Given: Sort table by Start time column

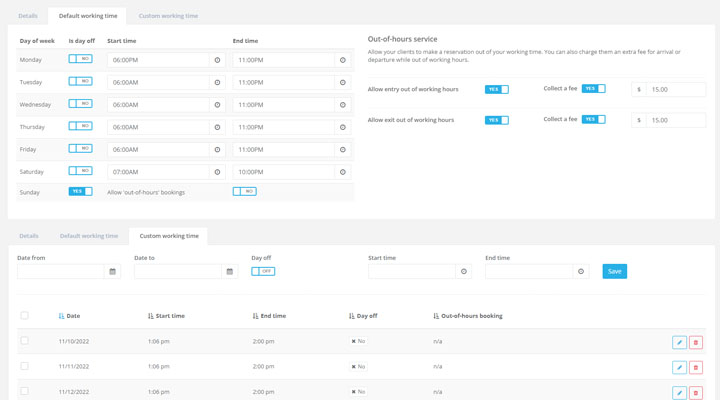Looking at the screenshot, I should click(166, 316).
